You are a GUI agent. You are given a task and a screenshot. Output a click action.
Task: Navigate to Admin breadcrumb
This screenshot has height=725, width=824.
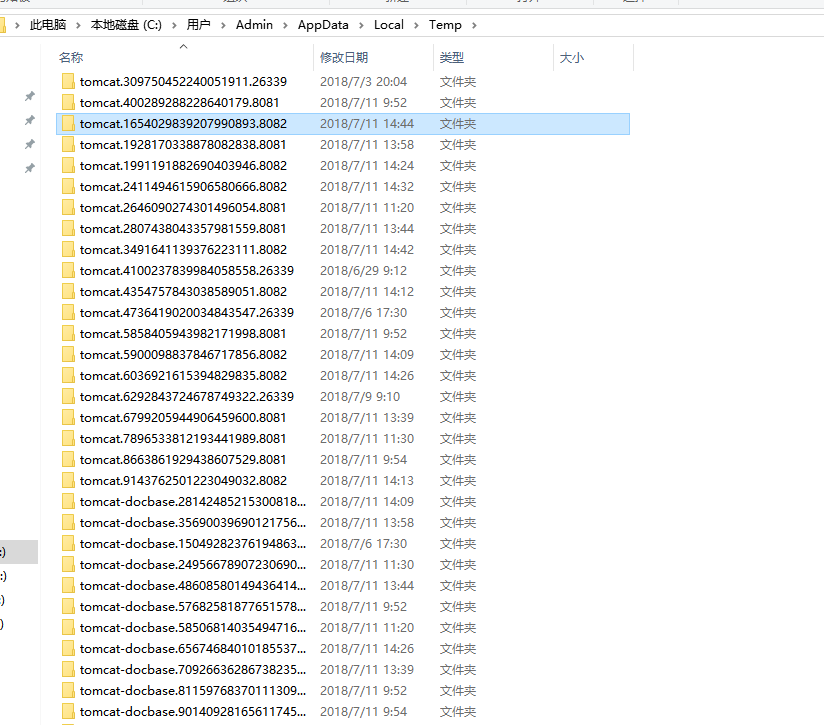tap(254, 25)
